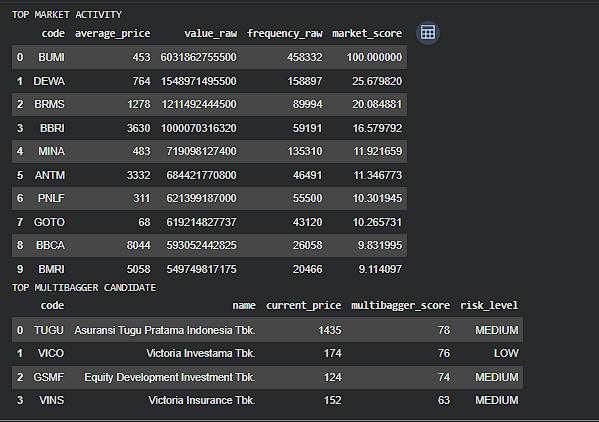The width and height of the screenshot is (599, 422).
Task: Select the BBCA code cell
Action: coord(50,245)
